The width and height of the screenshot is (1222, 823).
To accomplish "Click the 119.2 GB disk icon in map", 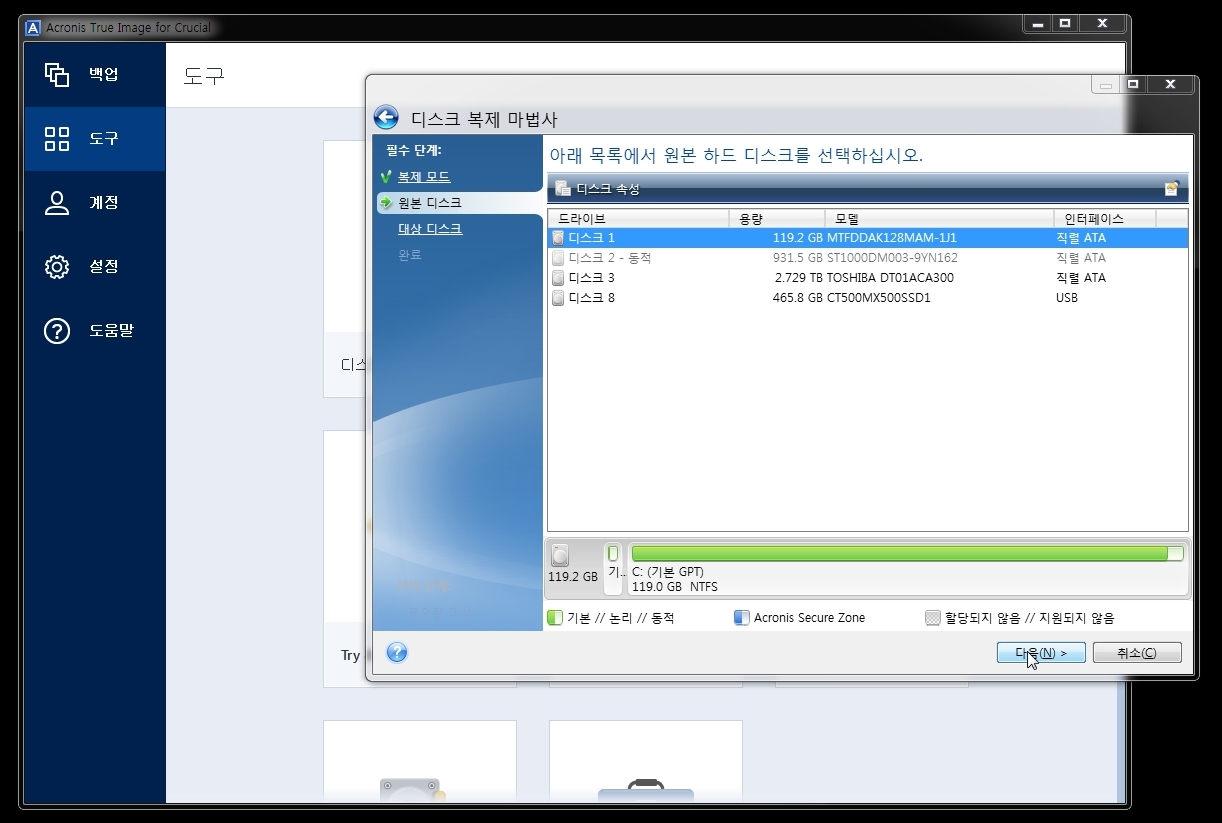I will click(560, 556).
